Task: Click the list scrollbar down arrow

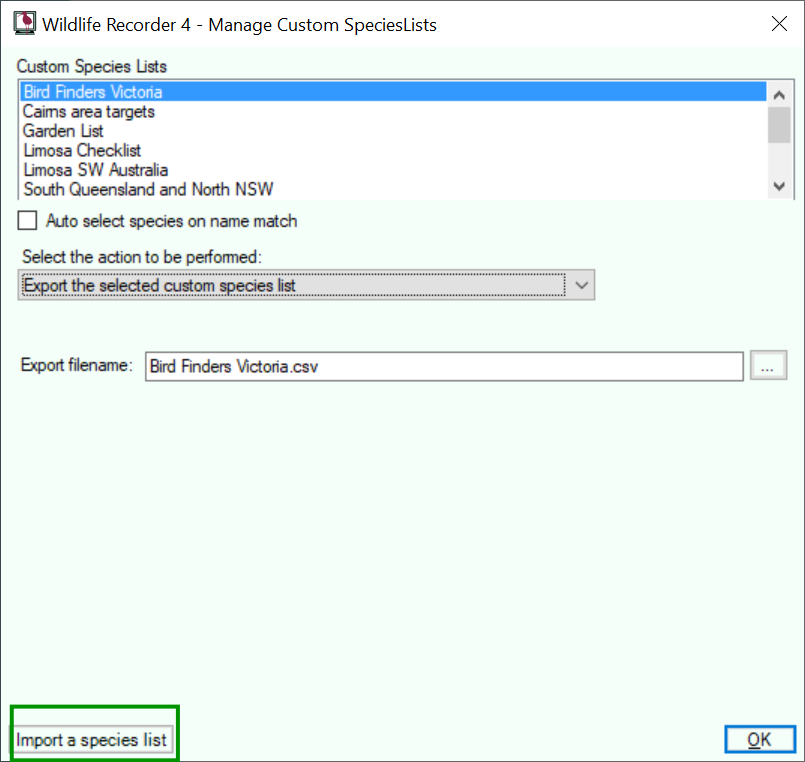Action: (x=779, y=186)
